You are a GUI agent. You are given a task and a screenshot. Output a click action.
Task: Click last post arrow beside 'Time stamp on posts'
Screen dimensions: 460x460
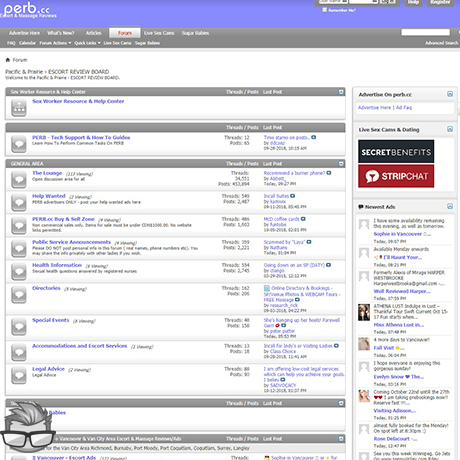point(313,137)
